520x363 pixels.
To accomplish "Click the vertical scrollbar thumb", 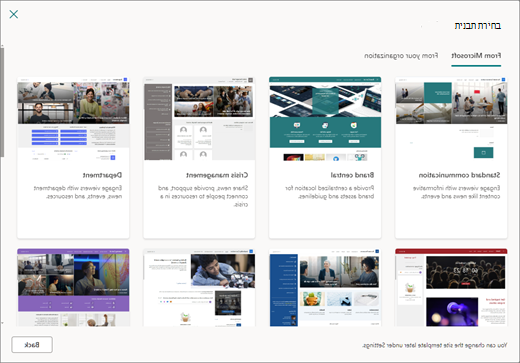I will [x=2, y=102].
